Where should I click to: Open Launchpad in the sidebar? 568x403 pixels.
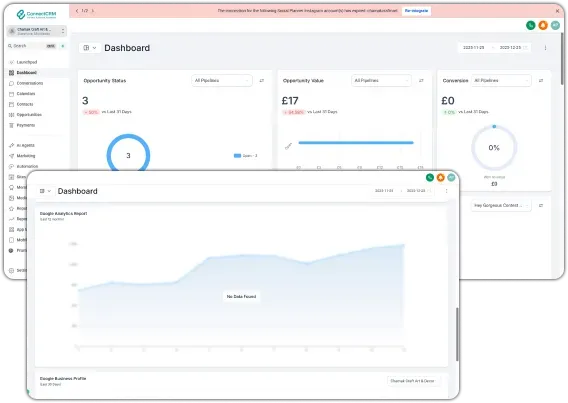[x=27, y=62]
